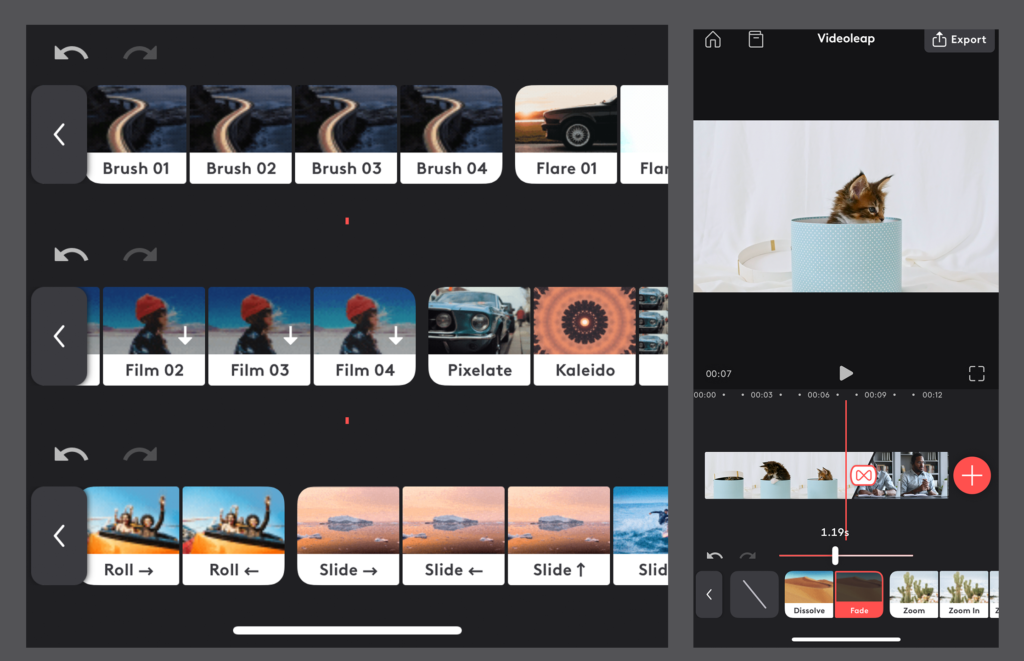Select the None transition with diagonal line
This screenshot has width=1024, height=661.
pos(755,594)
